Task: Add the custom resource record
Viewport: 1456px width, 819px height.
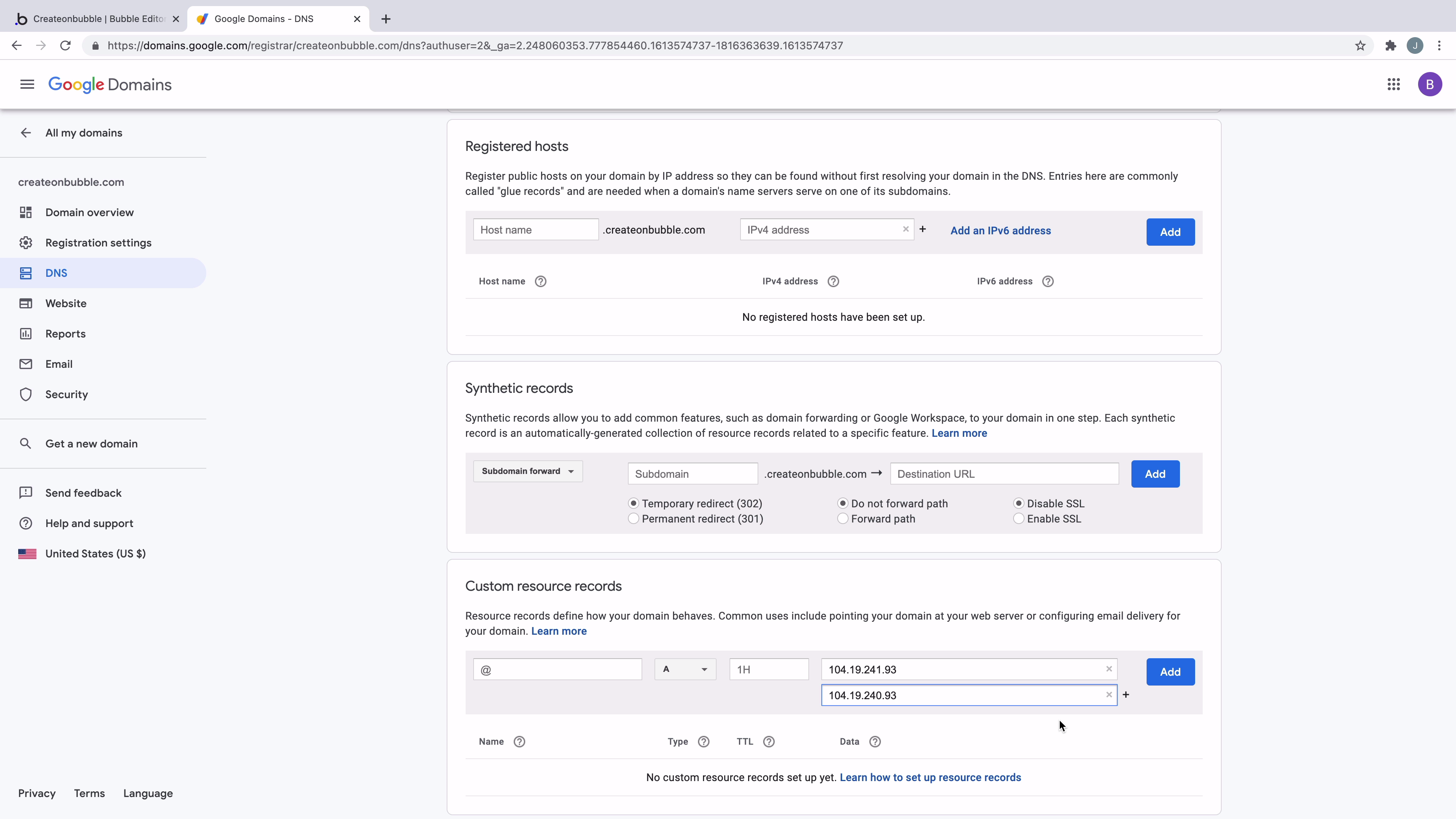Action: pos(1170,672)
